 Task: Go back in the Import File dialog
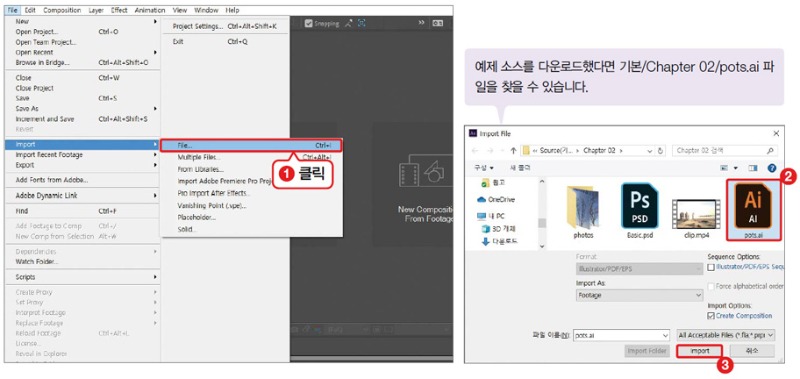(474, 150)
